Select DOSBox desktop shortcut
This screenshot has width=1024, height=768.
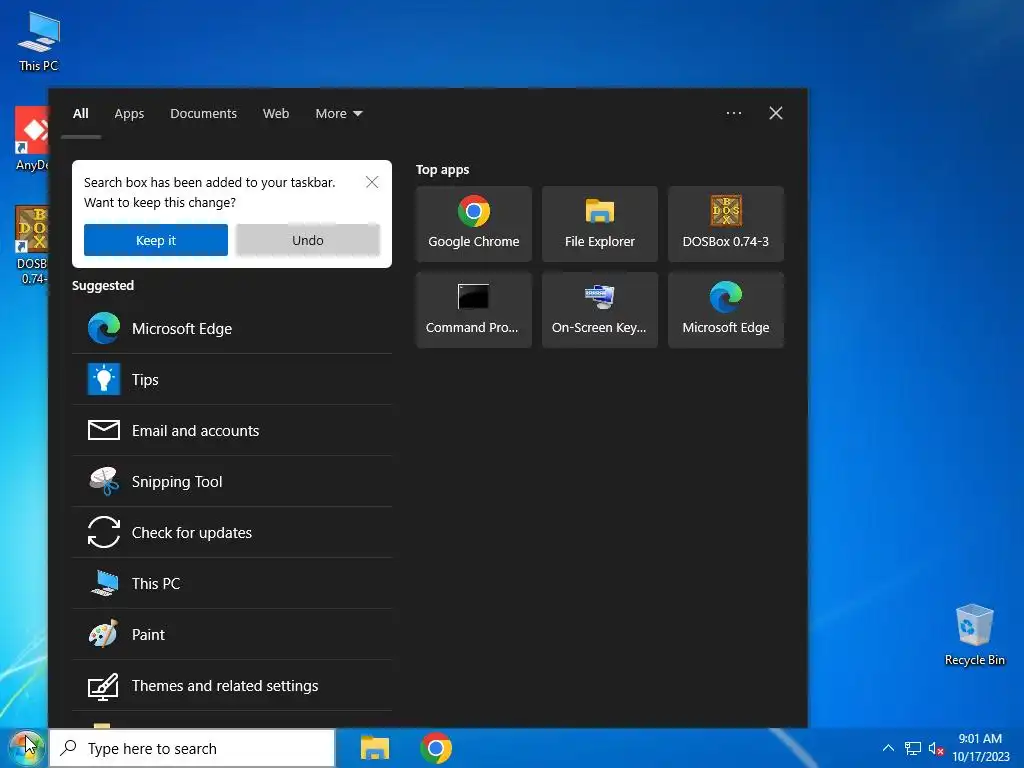(31, 245)
